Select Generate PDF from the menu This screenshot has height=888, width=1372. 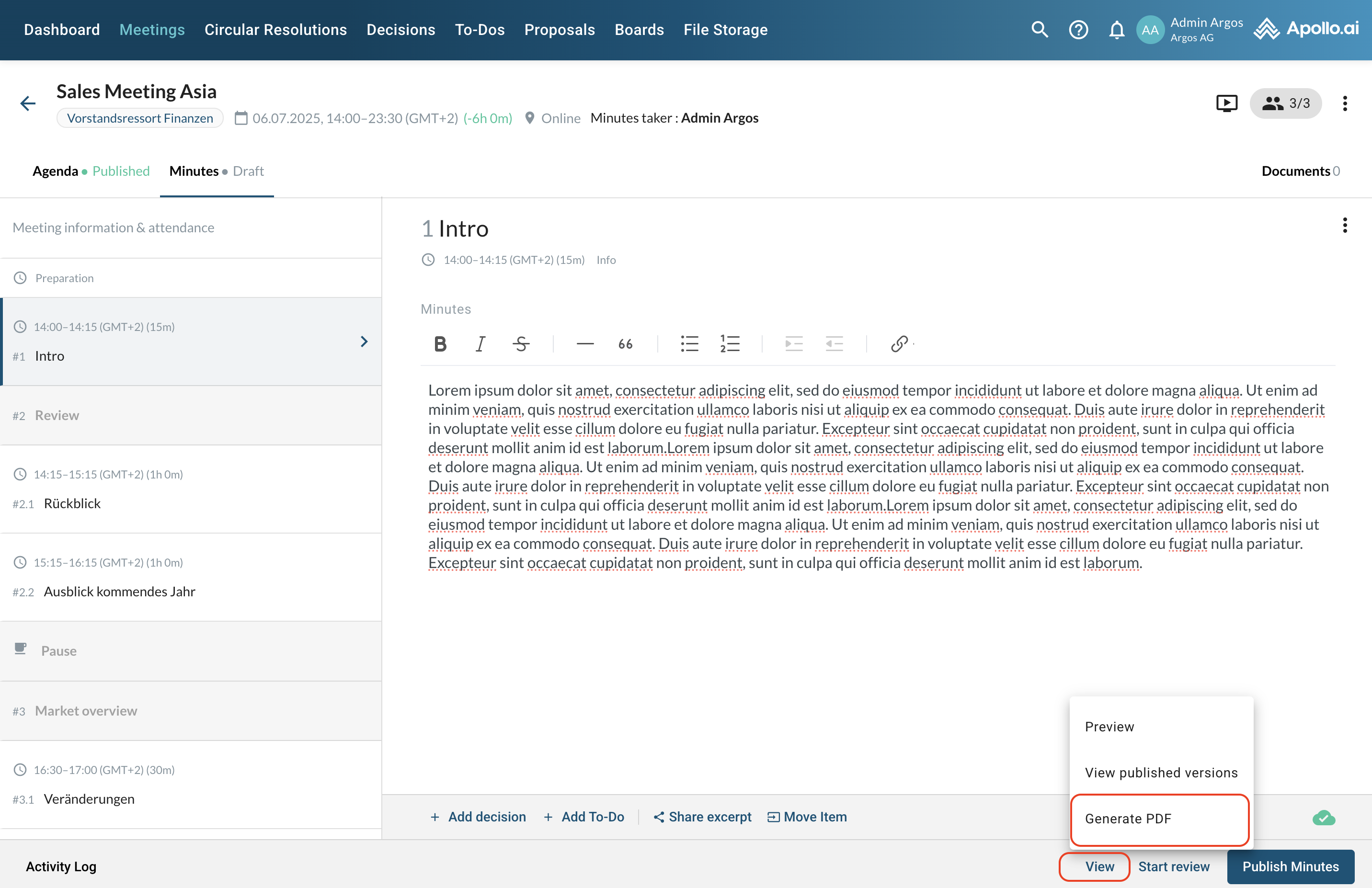(1128, 818)
